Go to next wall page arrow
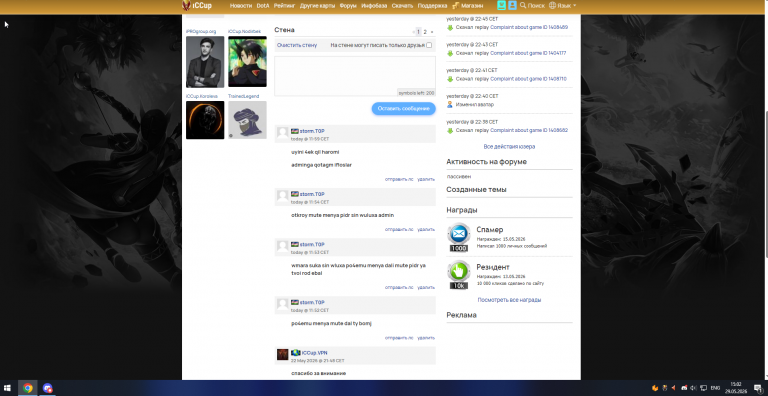This screenshot has height=396, width=768. [432, 32]
